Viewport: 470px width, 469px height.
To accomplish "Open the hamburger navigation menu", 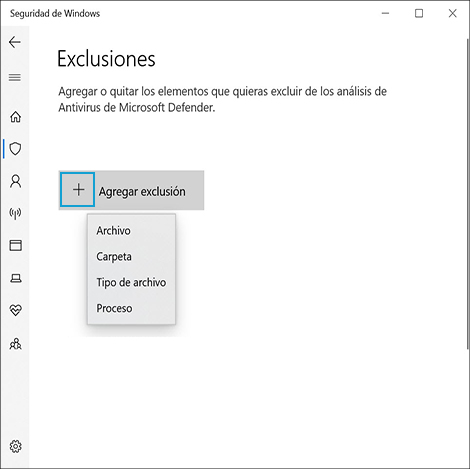I will coord(15,78).
